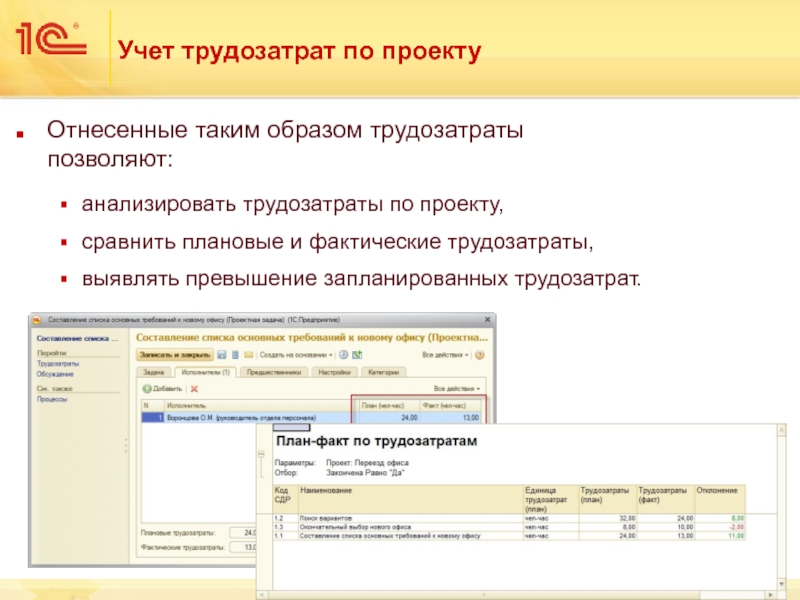Click the 1C application icon in title bar

click(x=37, y=320)
